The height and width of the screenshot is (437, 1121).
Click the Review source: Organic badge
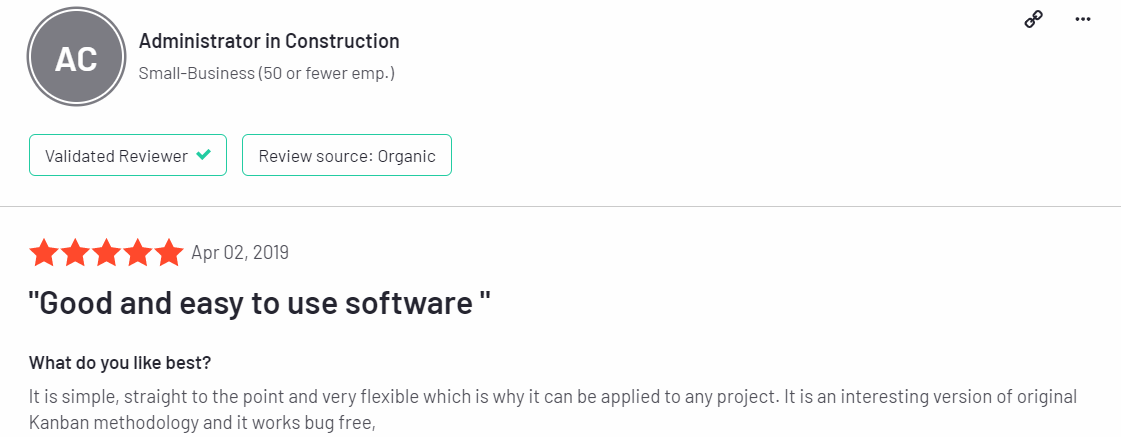(347, 155)
